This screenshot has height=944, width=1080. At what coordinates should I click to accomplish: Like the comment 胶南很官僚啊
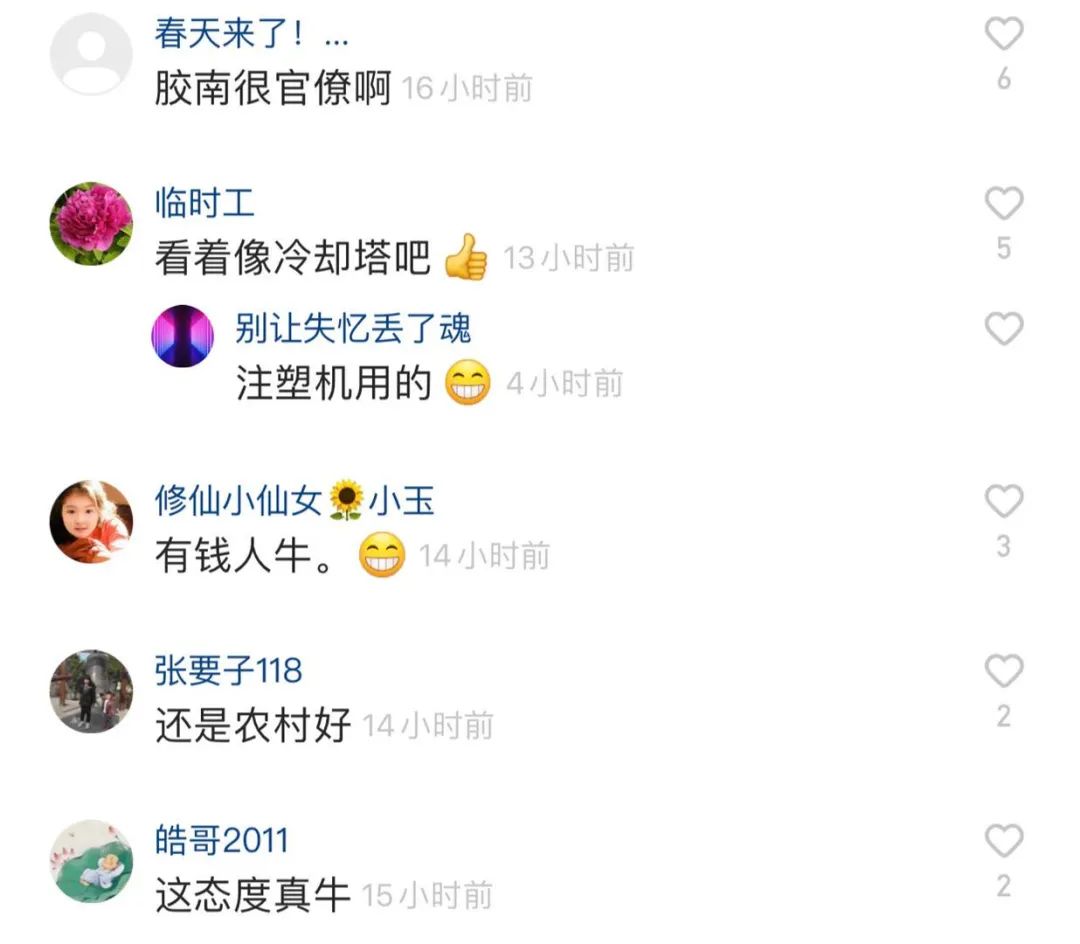[x=1004, y=34]
